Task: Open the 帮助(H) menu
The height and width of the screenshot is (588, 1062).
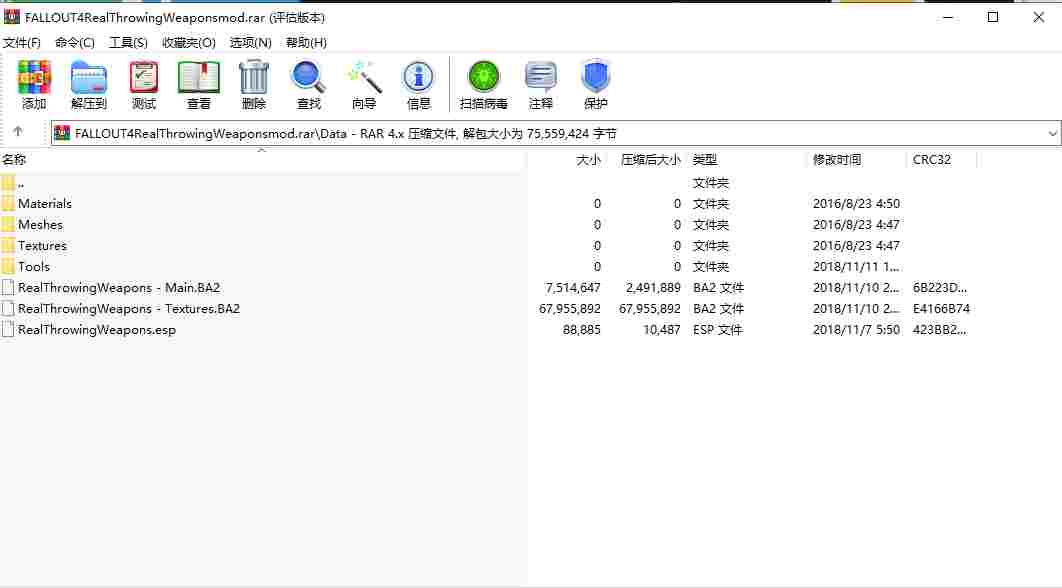Action: pos(306,43)
